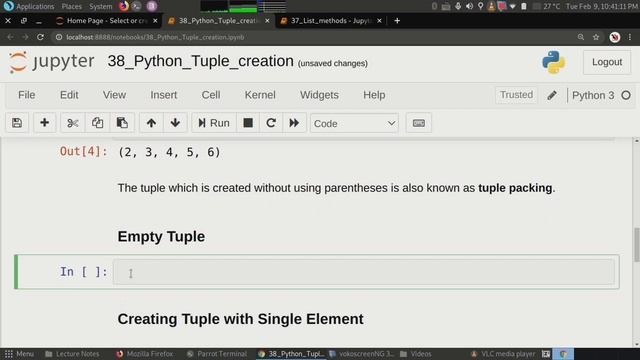The height and width of the screenshot is (360, 640).
Task: Click the Logout button
Action: tap(607, 62)
